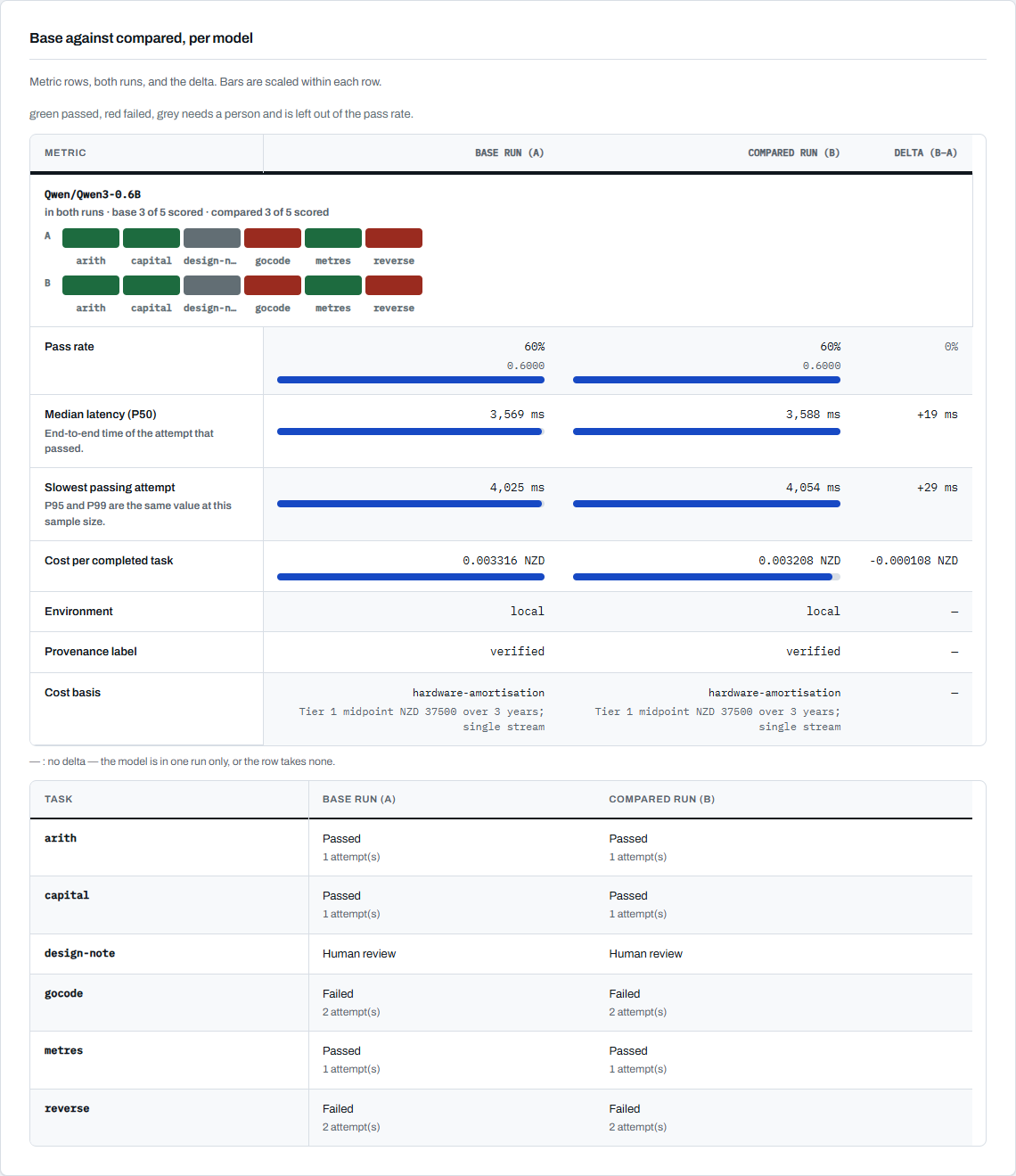Select the Qwen/Qwen3-0.6B model name

93,194
